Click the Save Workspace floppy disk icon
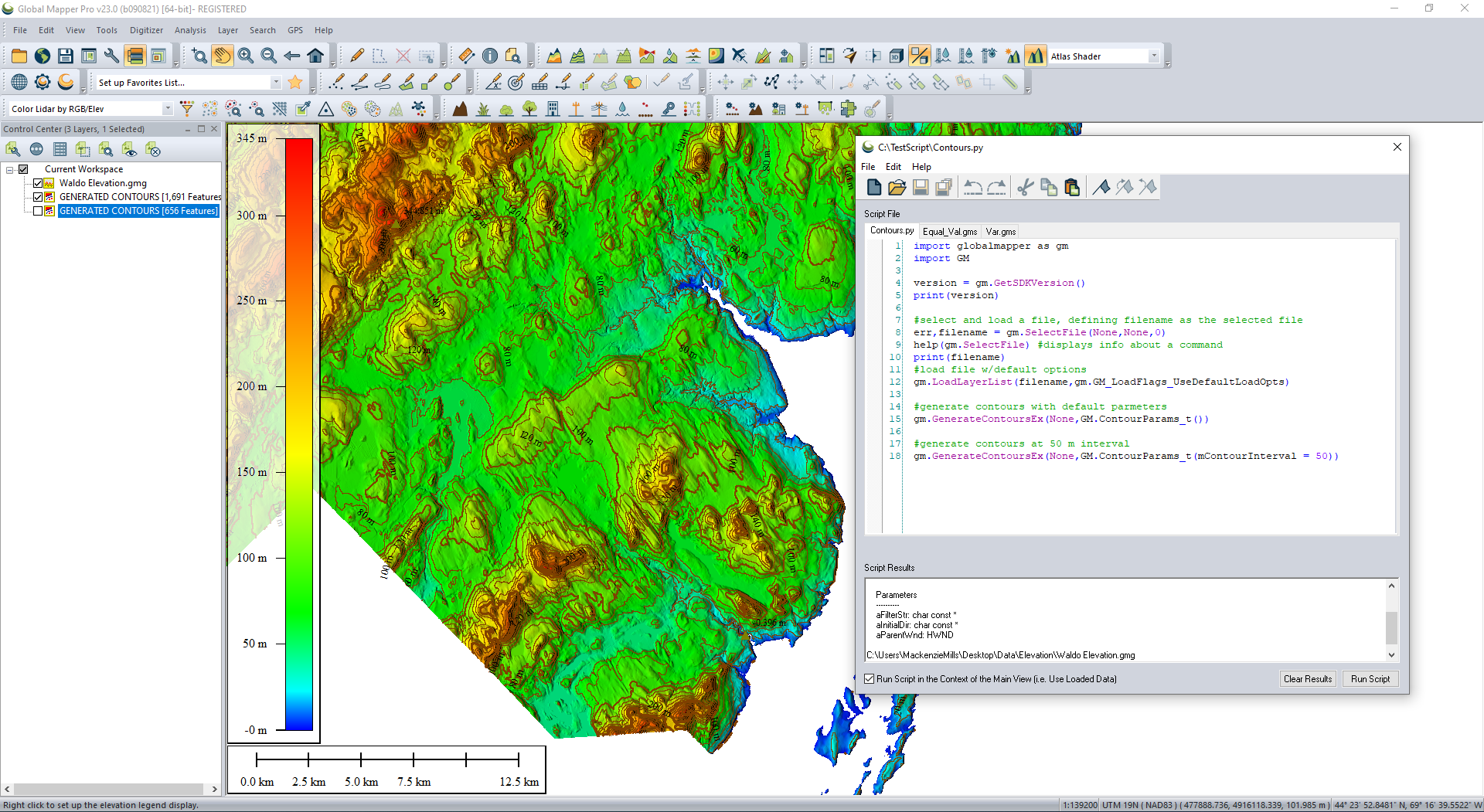The height and width of the screenshot is (812, 1484). click(66, 56)
